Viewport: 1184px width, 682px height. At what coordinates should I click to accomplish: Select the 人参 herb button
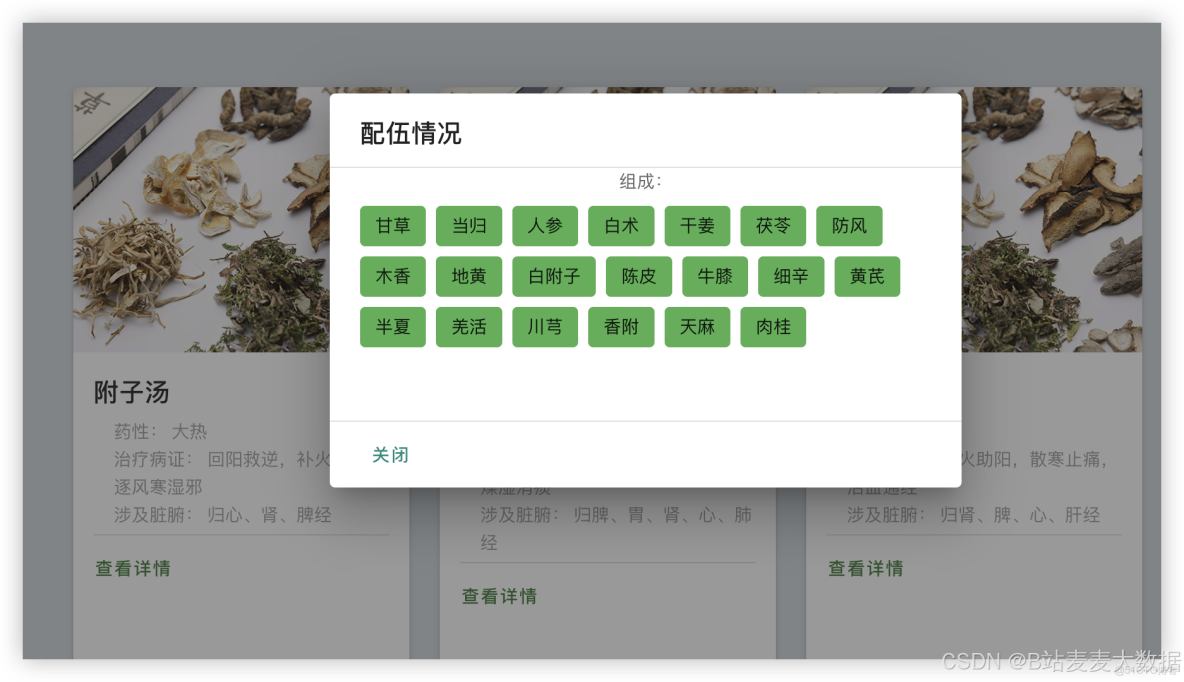click(544, 226)
